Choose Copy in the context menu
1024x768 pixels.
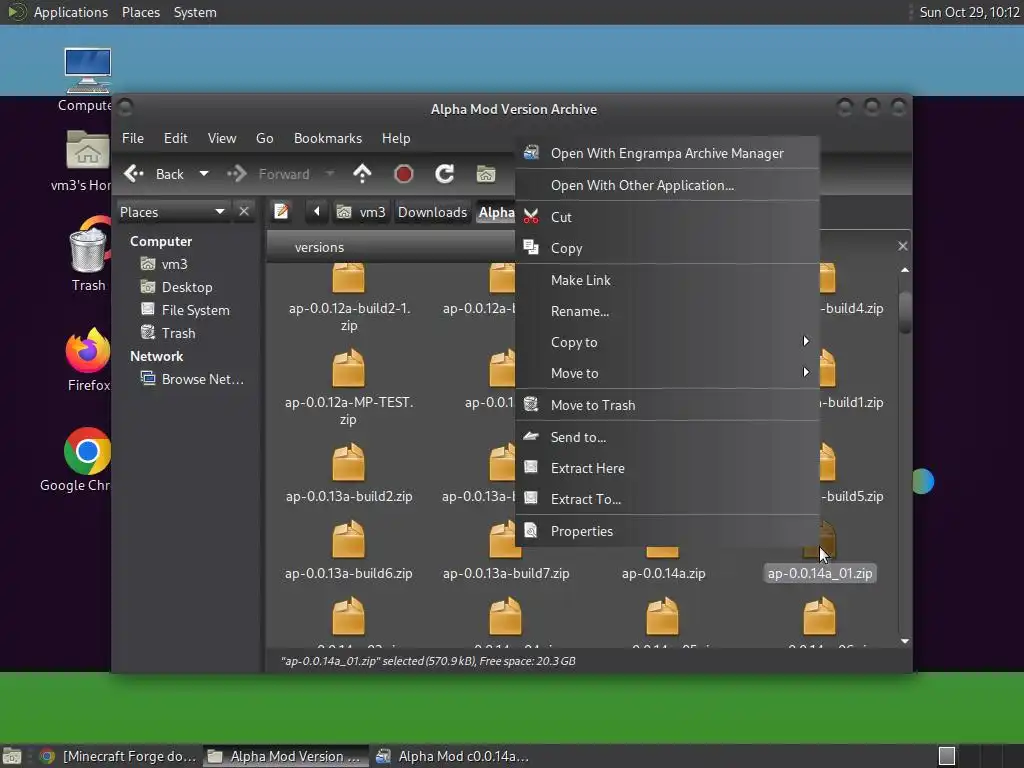[667, 248]
